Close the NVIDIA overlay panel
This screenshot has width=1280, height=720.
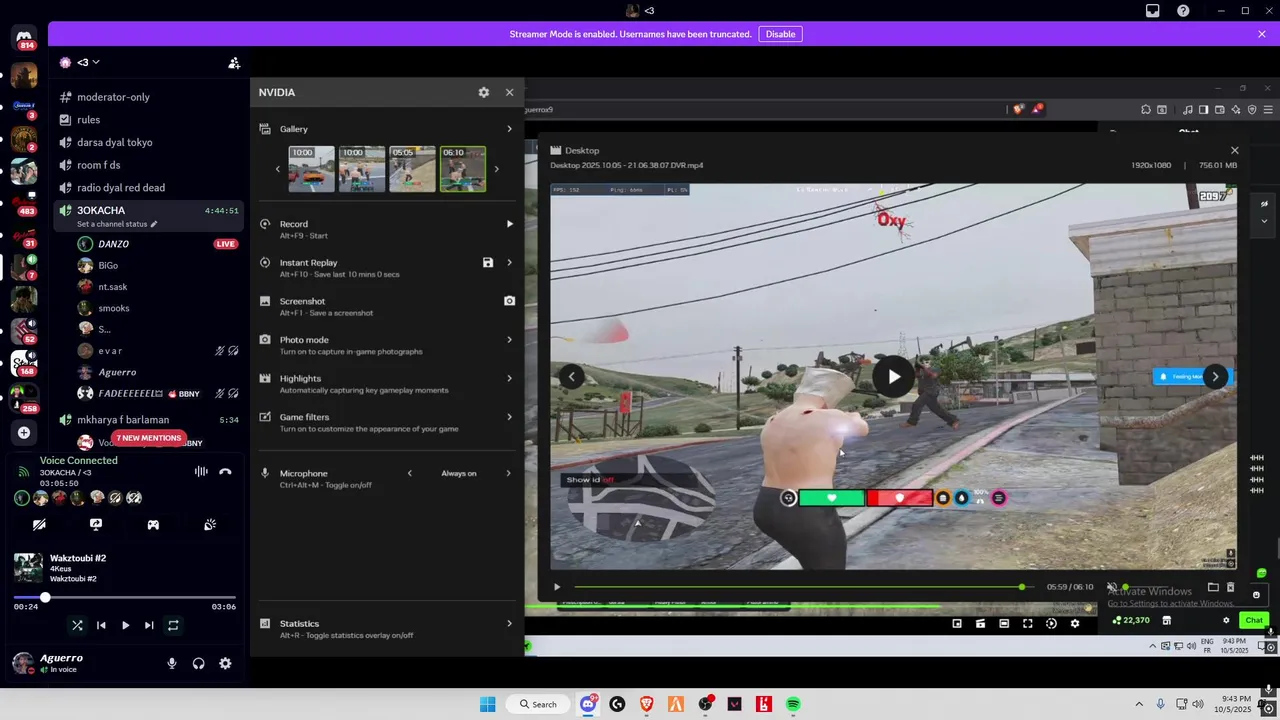(x=509, y=92)
